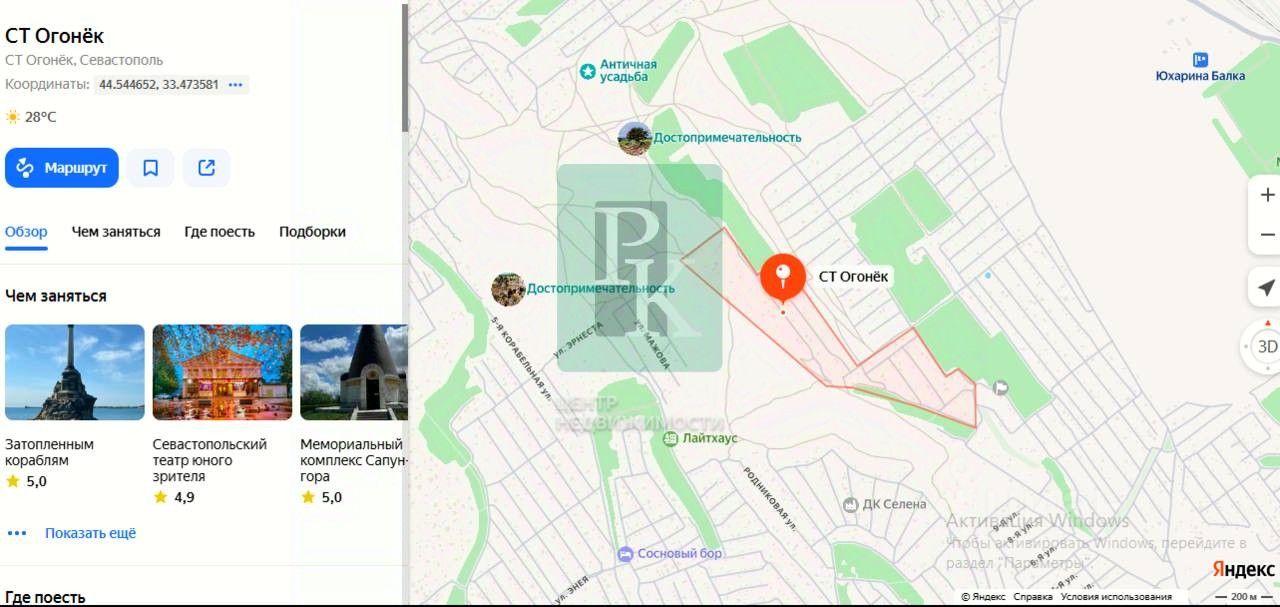Click the СТ Огонёк title heading
The height and width of the screenshot is (607, 1280).
tap(55, 36)
